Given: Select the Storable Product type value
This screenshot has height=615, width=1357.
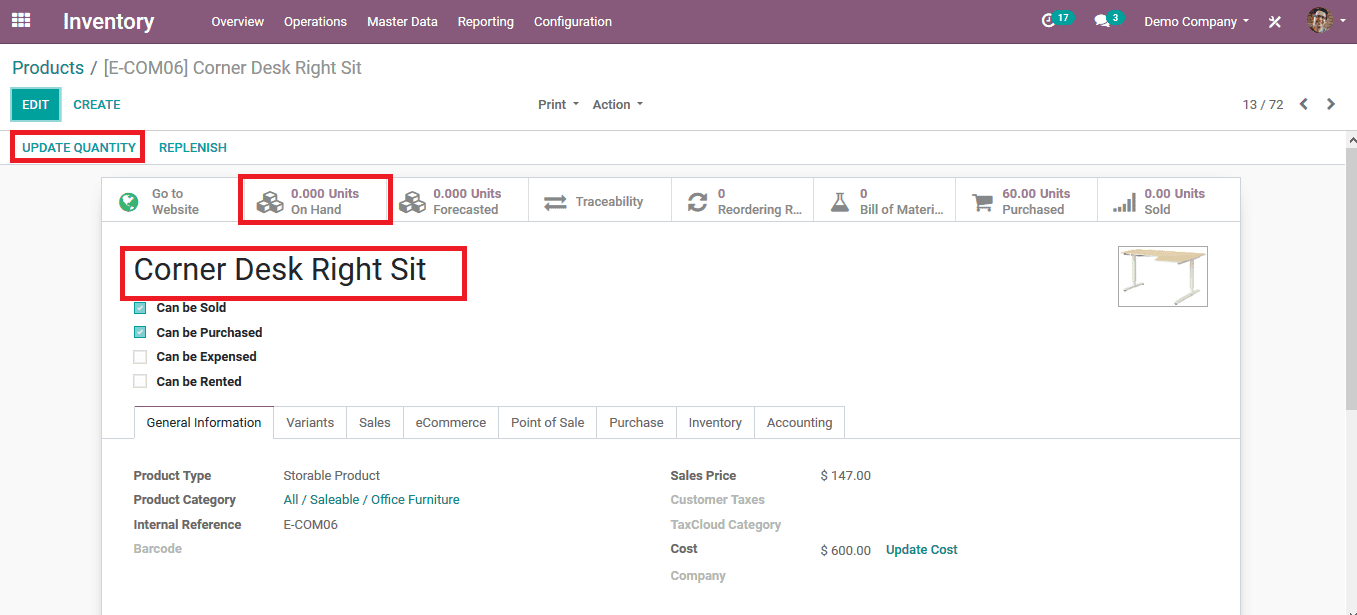Looking at the screenshot, I should tap(332, 476).
